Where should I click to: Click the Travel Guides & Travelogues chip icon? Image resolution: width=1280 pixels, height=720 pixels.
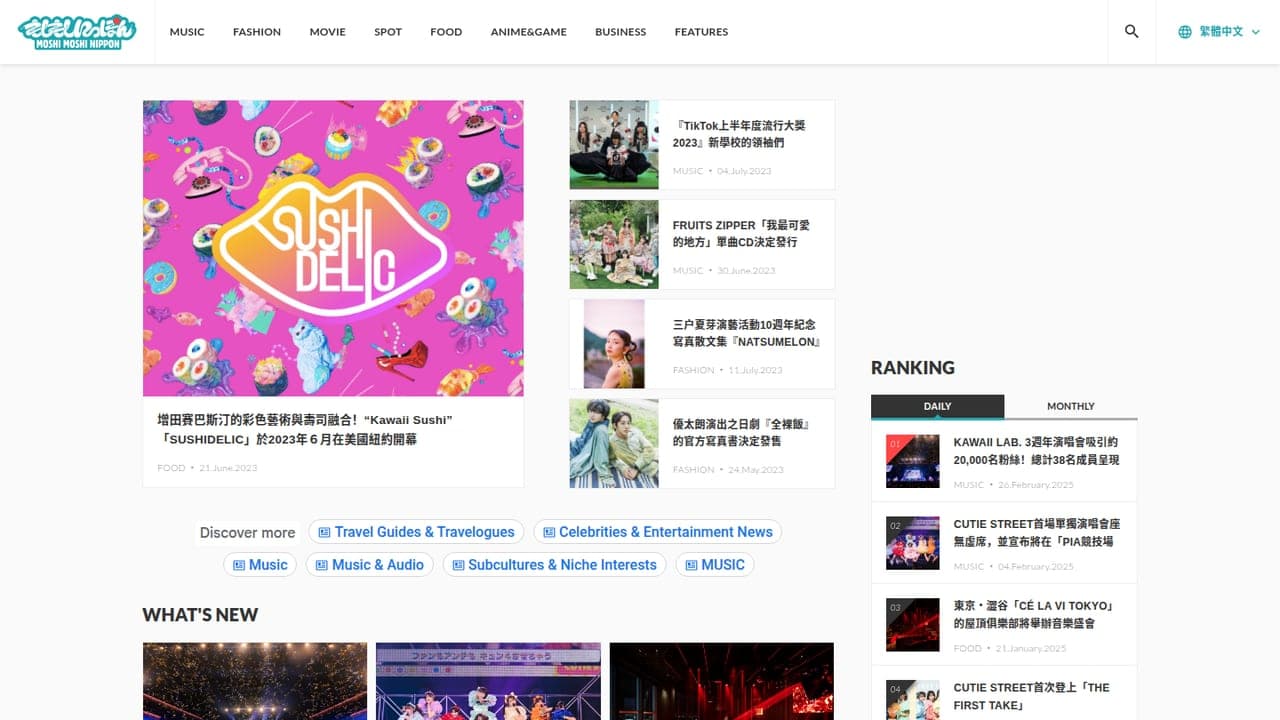[x=324, y=532]
